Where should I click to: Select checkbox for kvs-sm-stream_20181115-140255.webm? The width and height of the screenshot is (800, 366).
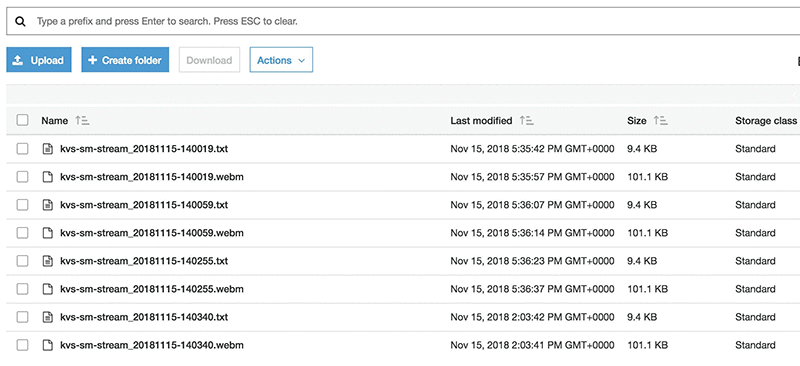click(22, 289)
